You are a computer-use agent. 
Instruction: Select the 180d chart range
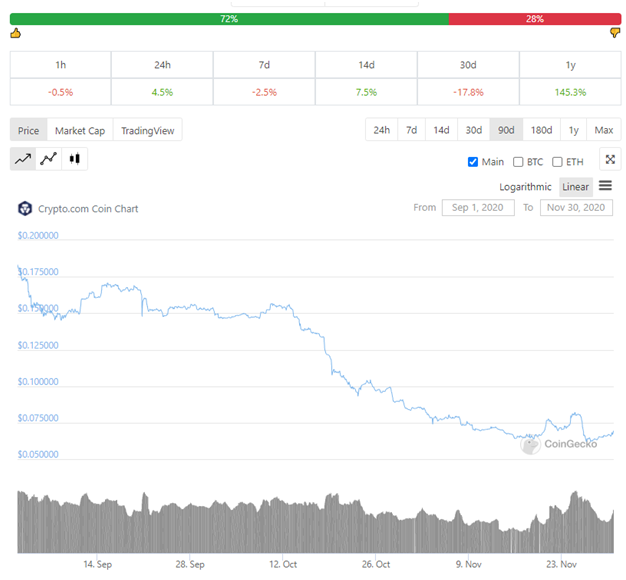pyautogui.click(x=541, y=130)
